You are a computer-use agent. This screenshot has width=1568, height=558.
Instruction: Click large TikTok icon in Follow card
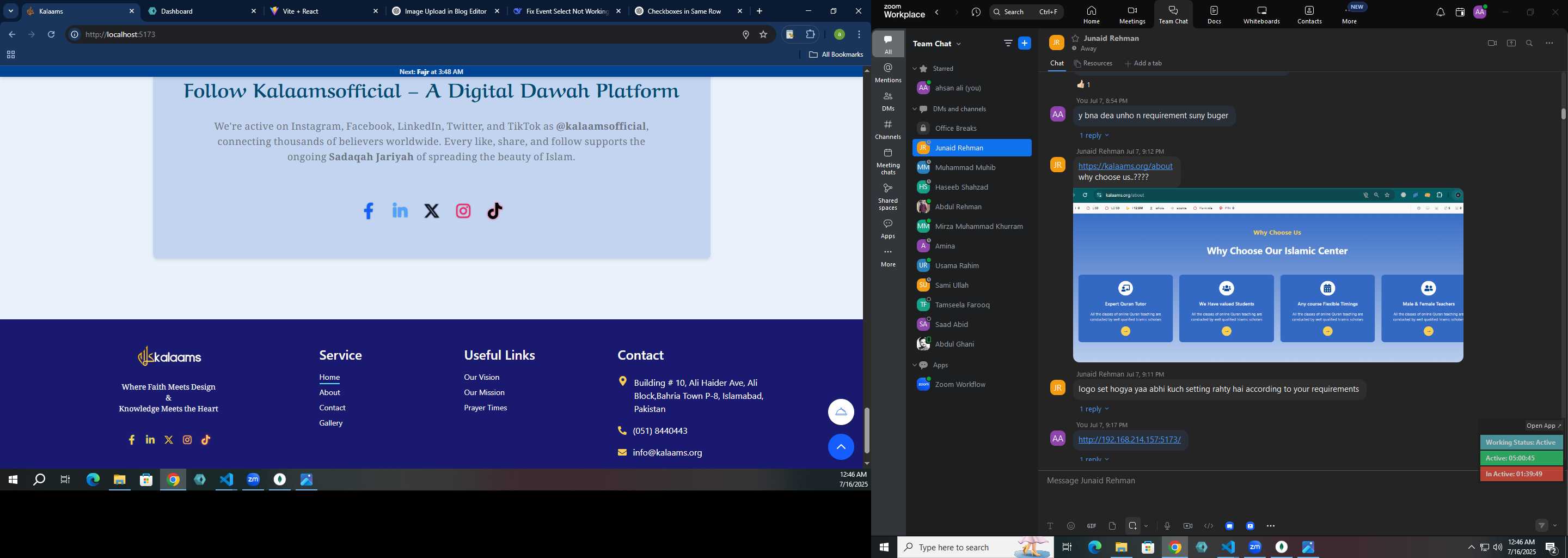click(x=495, y=211)
